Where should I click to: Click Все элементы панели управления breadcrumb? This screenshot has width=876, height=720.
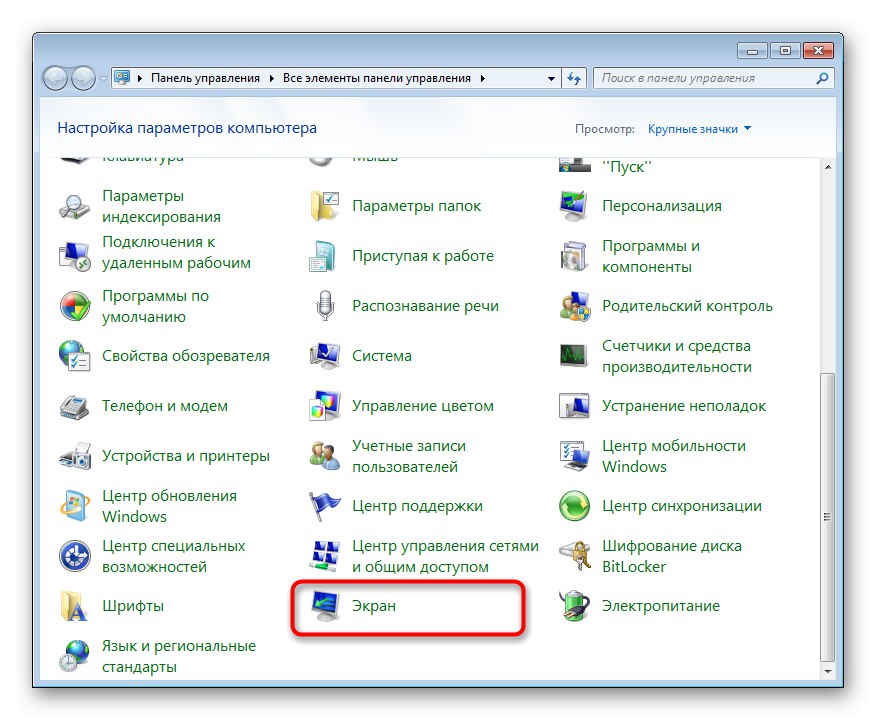point(377,78)
